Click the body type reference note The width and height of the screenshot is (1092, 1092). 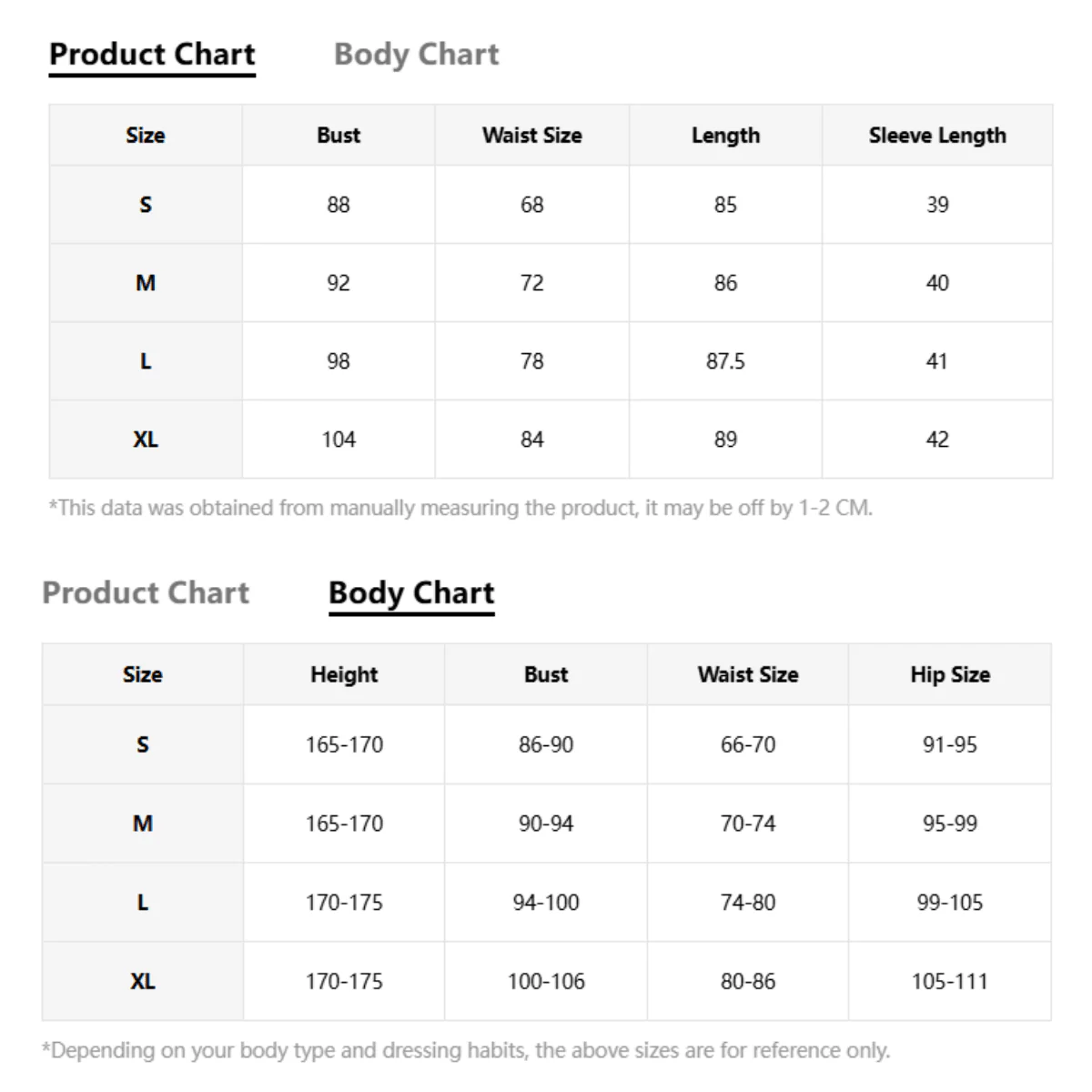tap(466, 1050)
